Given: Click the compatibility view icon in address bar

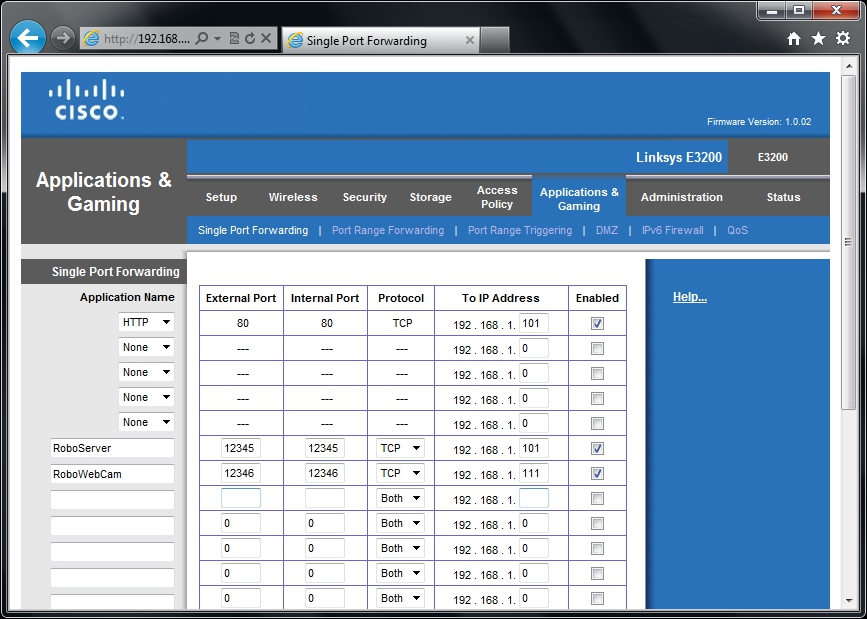Looking at the screenshot, I should click(234, 38).
